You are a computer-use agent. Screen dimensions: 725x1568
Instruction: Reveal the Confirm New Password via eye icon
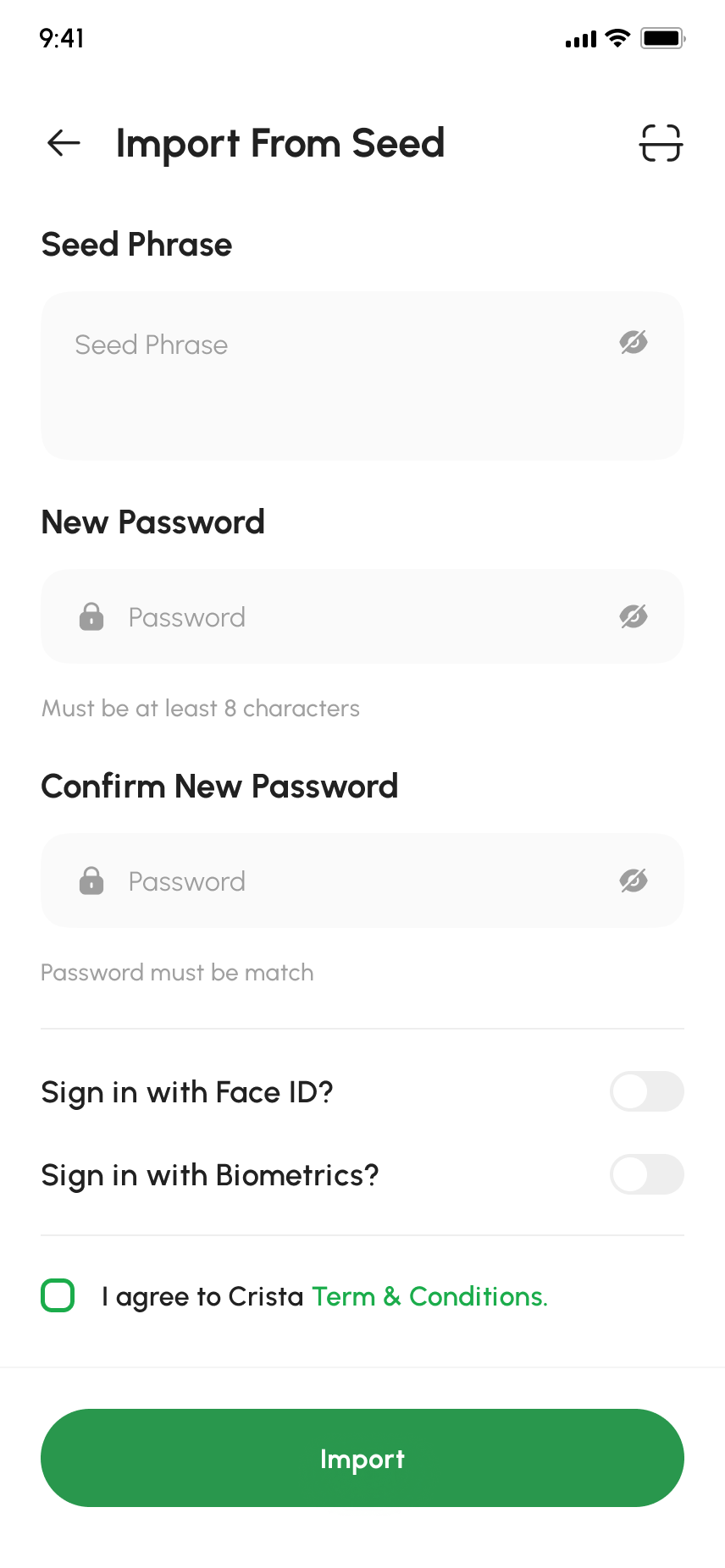click(634, 881)
